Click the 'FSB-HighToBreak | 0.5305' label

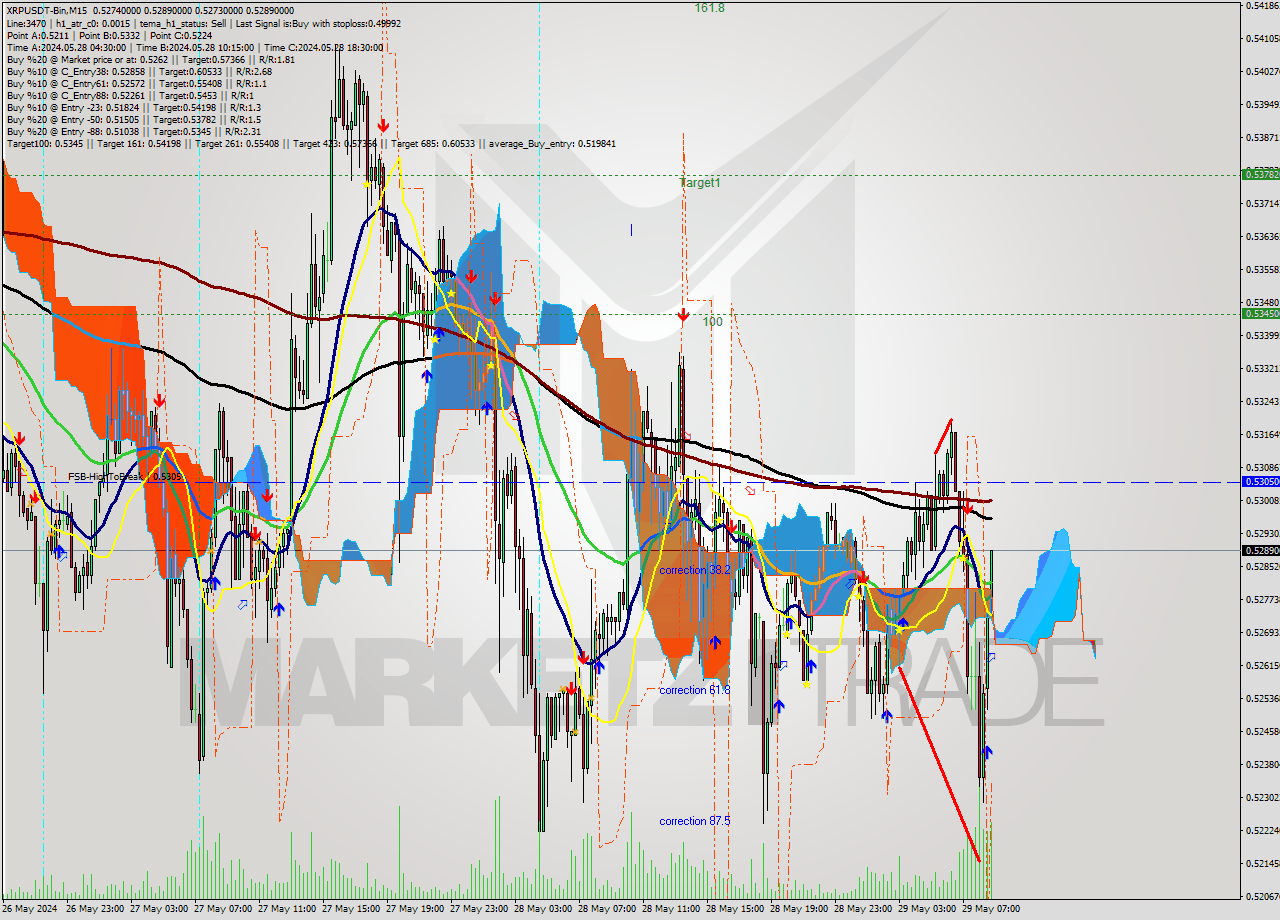(x=125, y=476)
